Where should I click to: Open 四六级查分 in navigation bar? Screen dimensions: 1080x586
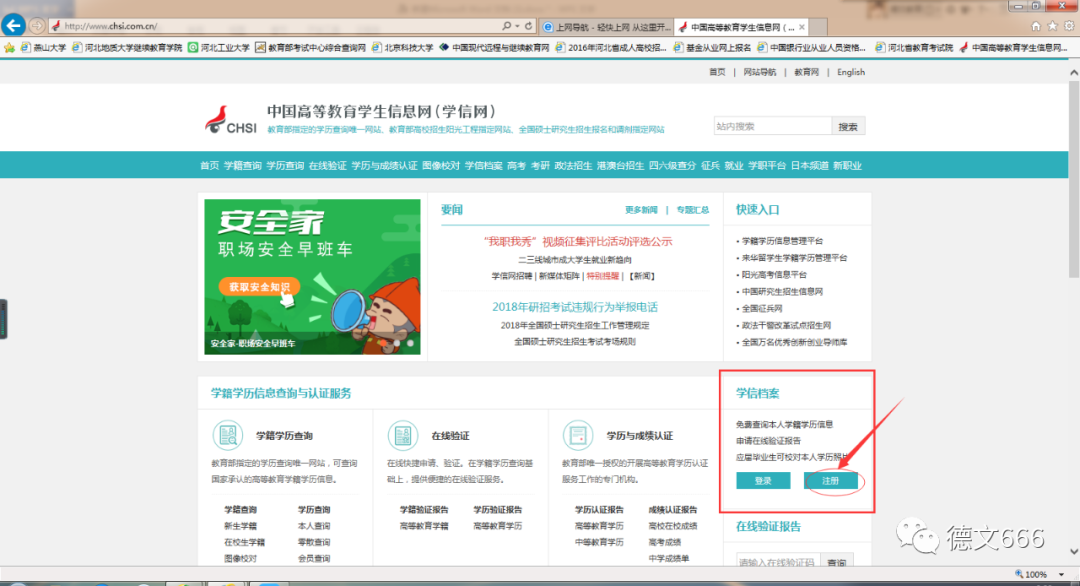point(672,165)
